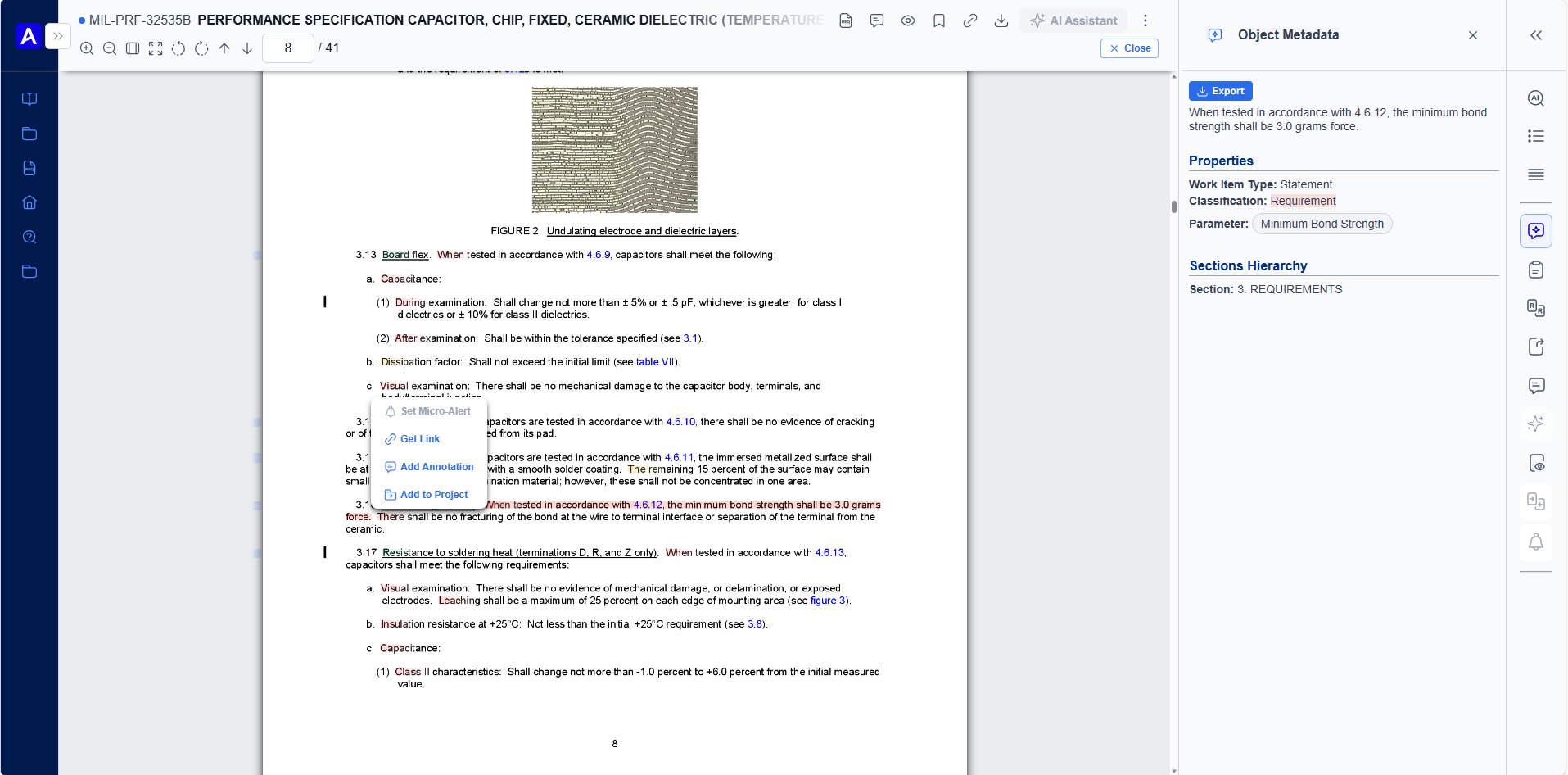Open the AI search icon in right sidebar
The width and height of the screenshot is (1568, 775).
click(x=1537, y=97)
